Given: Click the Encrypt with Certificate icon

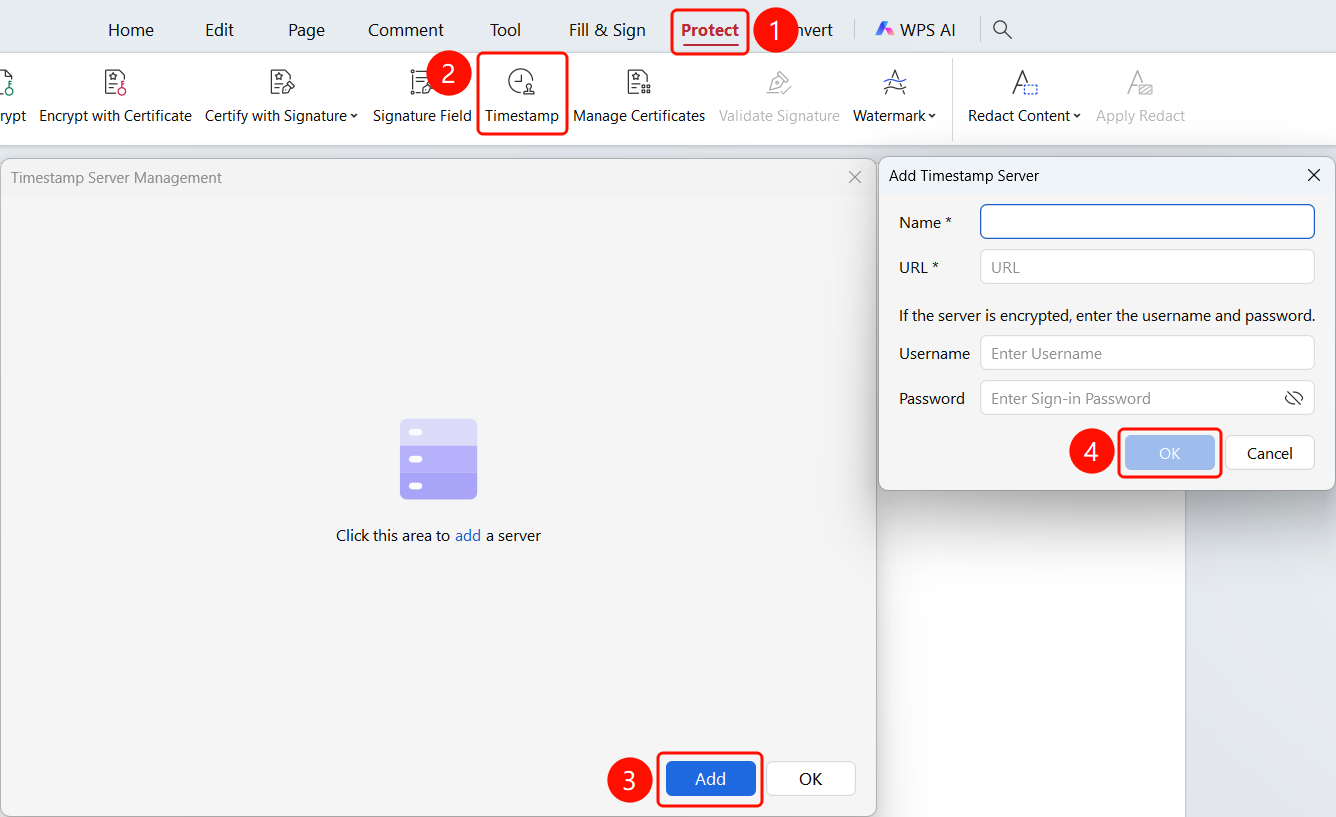Looking at the screenshot, I should coord(115,83).
